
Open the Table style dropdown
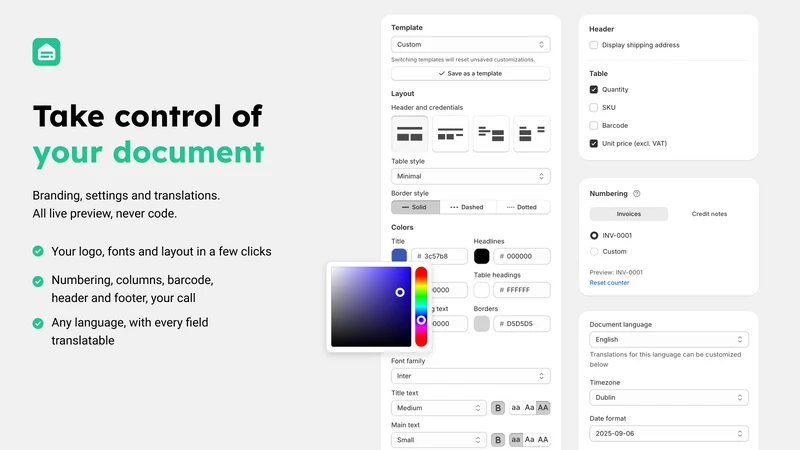[x=470, y=177]
